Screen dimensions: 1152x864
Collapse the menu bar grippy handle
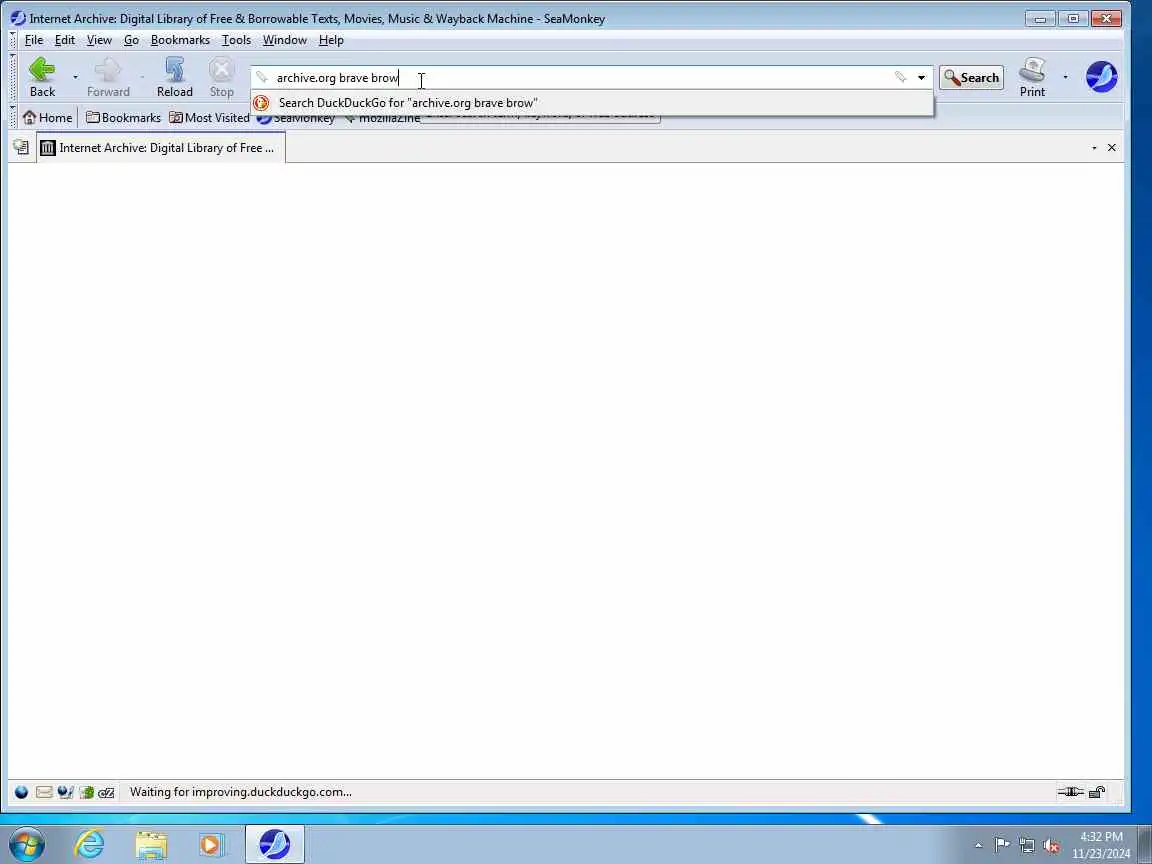[x=12, y=40]
